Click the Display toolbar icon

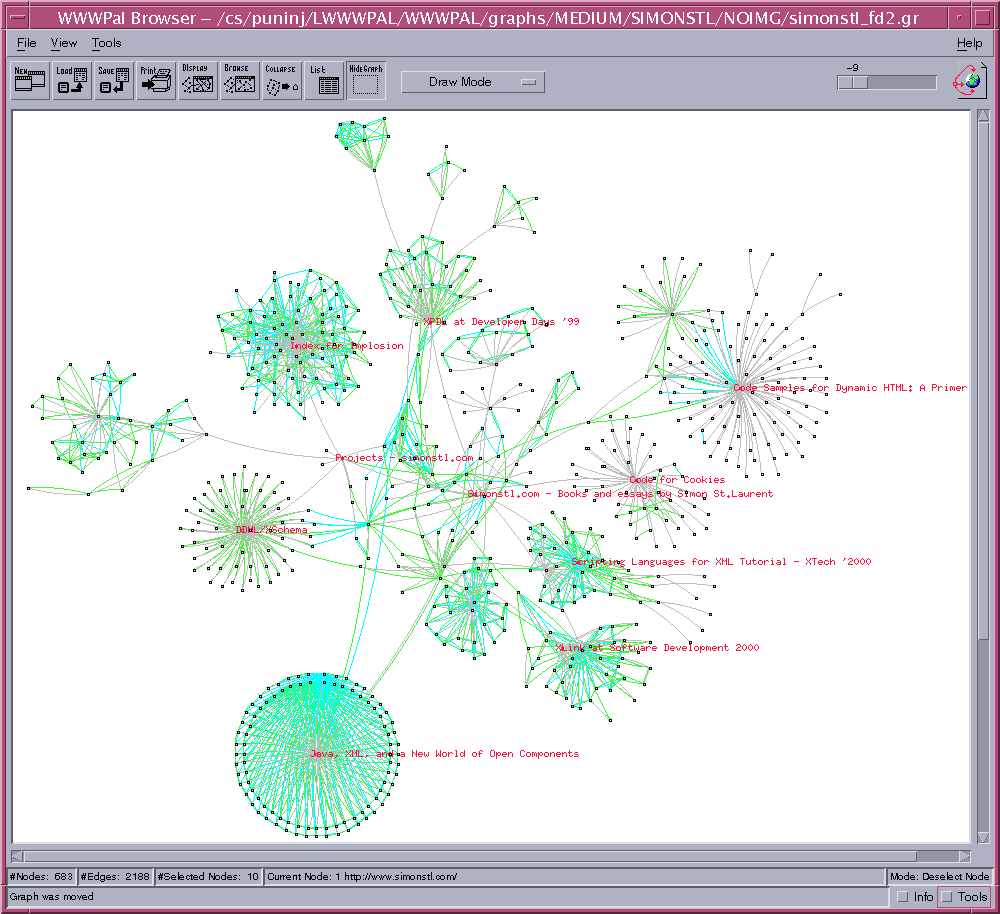coord(197,80)
